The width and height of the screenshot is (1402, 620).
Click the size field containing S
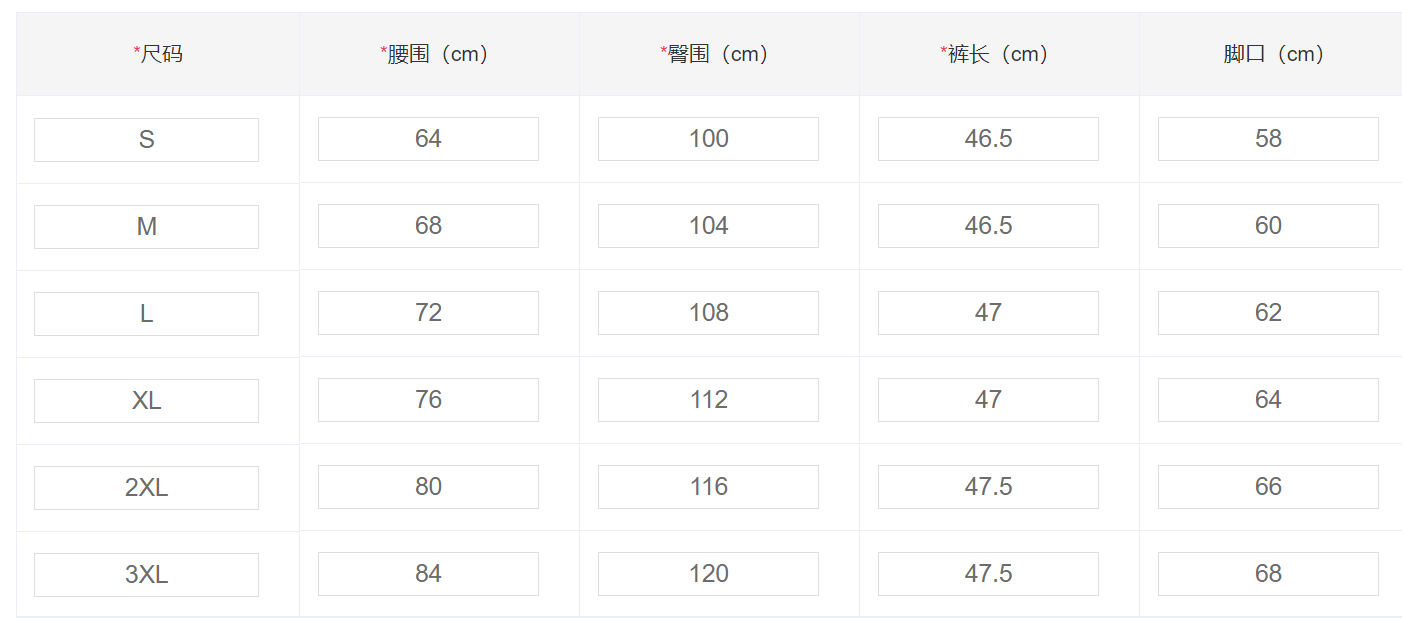(x=146, y=140)
